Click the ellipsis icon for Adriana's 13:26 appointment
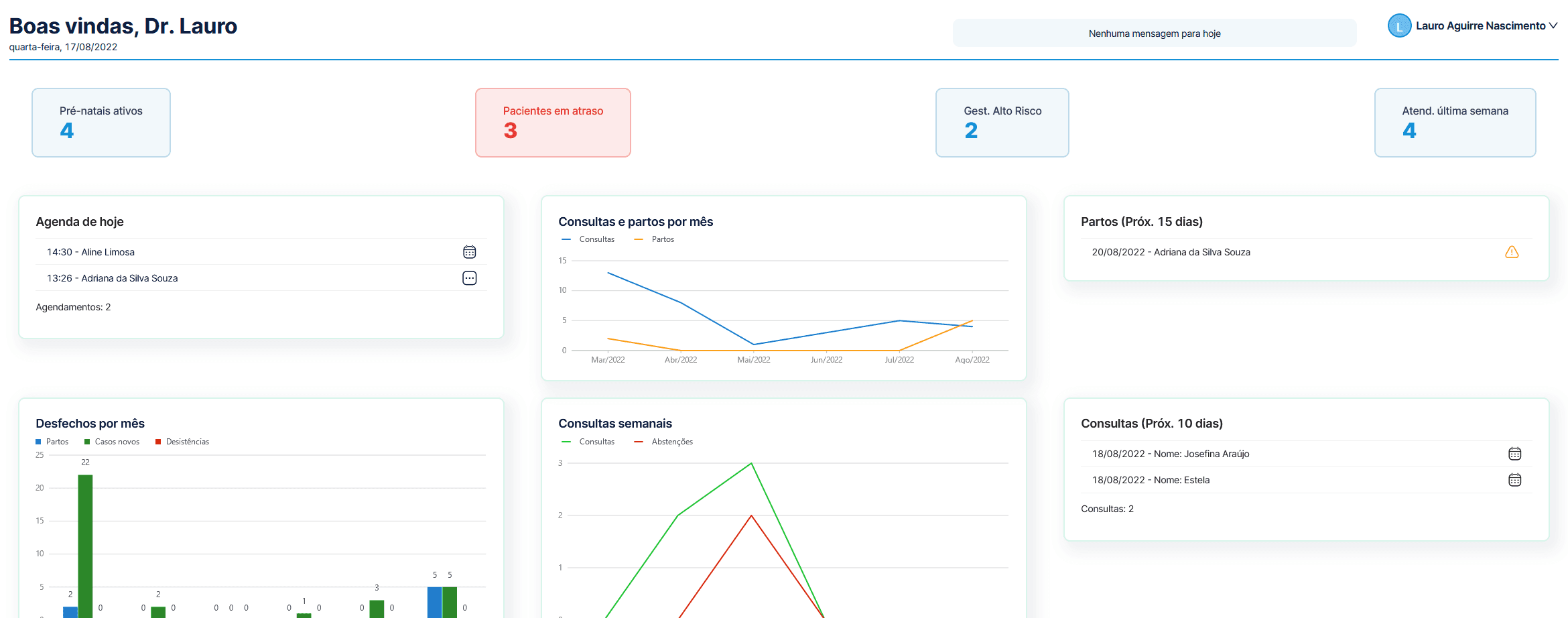This screenshot has height=618, width=1568. coord(469,278)
